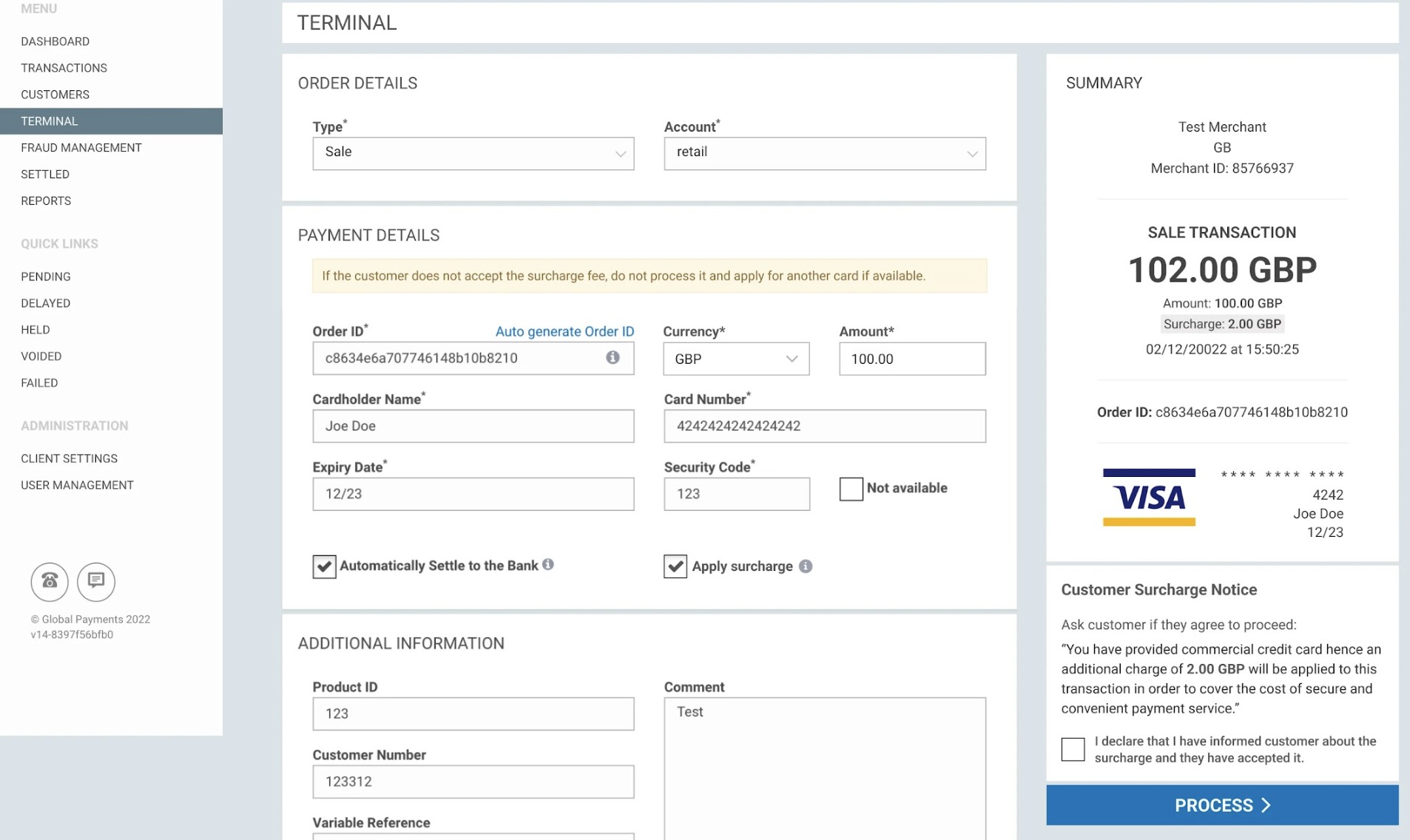Disable the Apply surcharge checkbox
1410x840 pixels.
675,566
